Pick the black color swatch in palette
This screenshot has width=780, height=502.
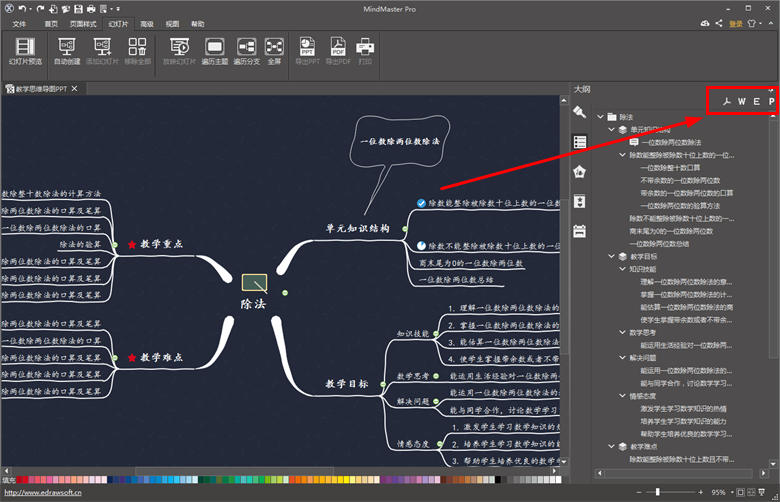pos(497,480)
